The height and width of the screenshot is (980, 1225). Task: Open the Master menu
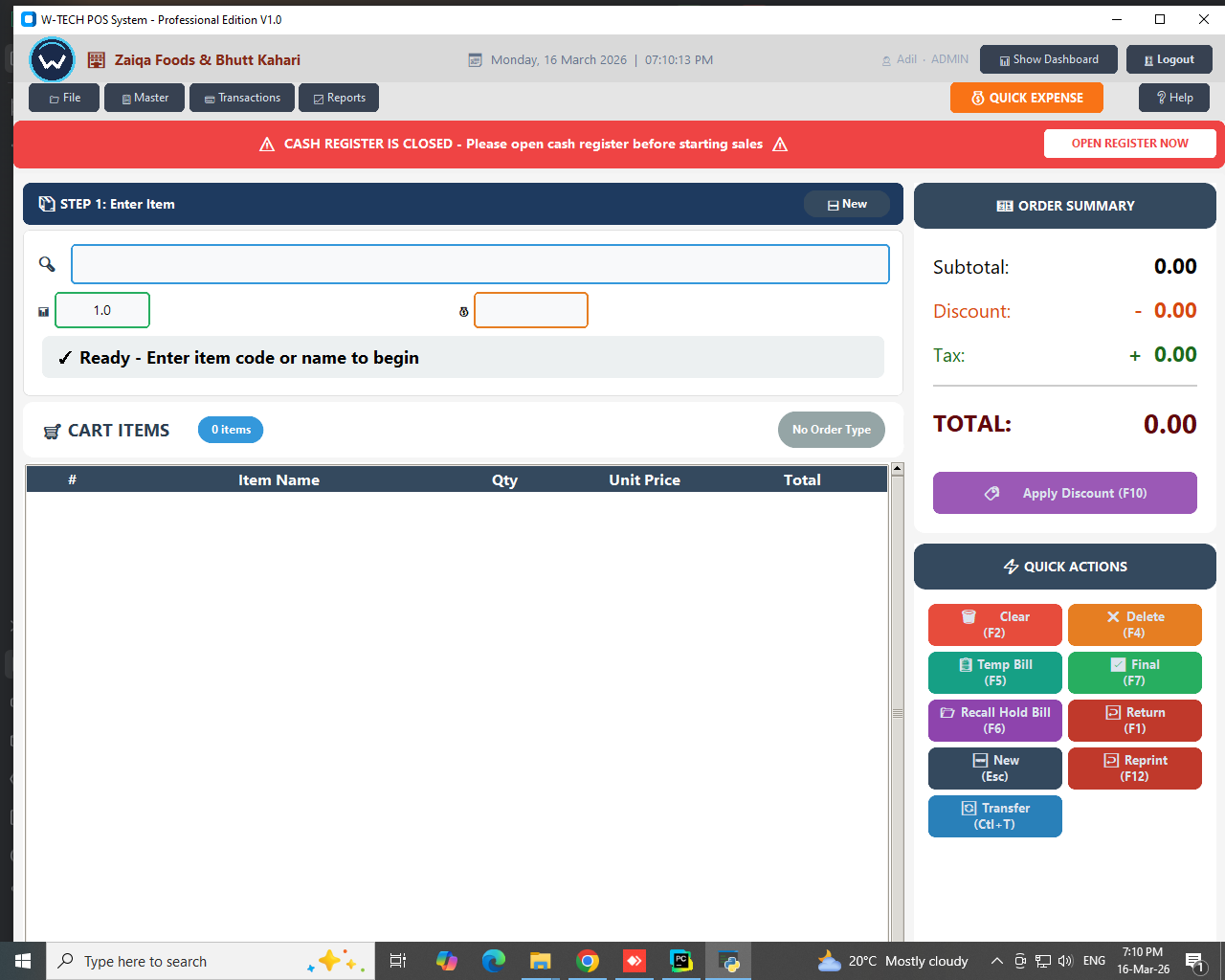click(x=145, y=98)
